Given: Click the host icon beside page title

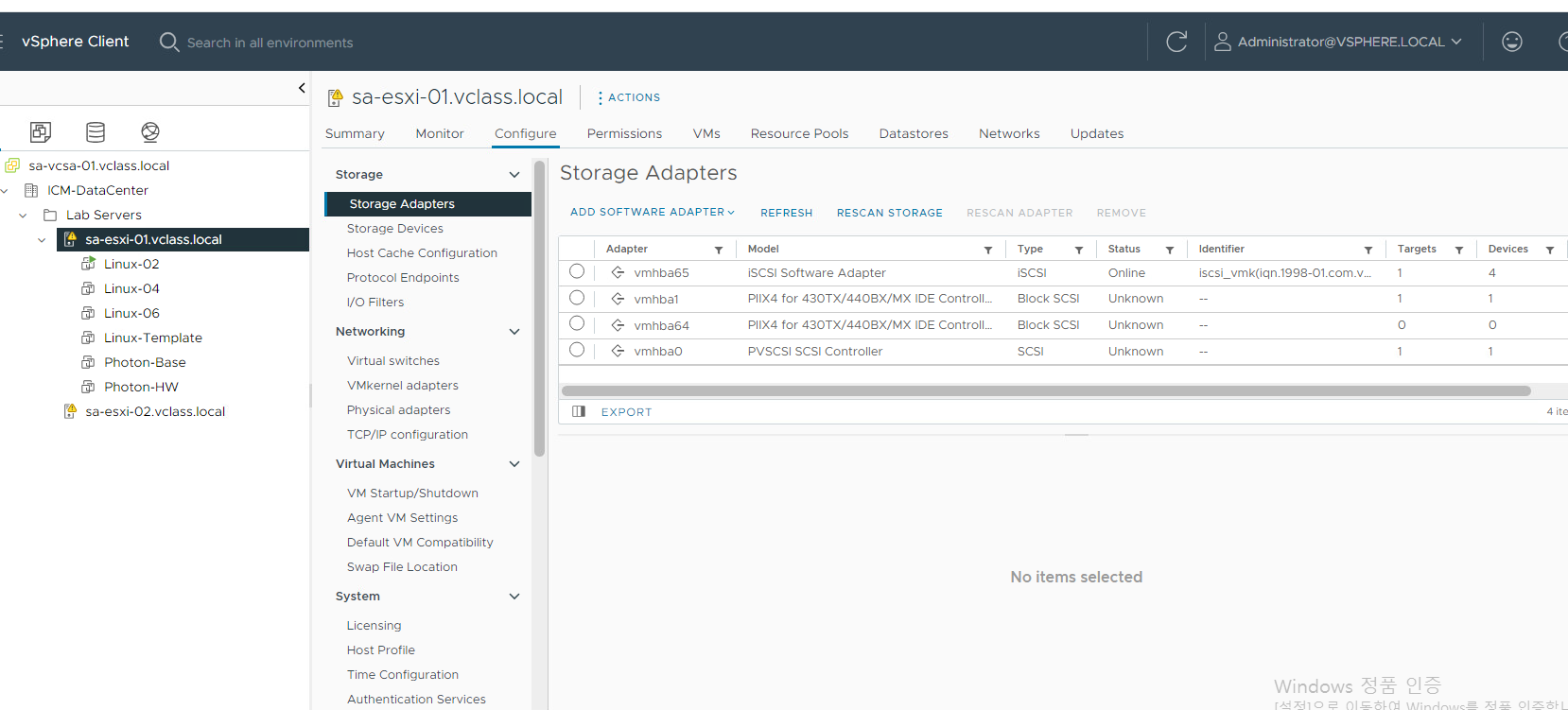Looking at the screenshot, I should coord(335,97).
